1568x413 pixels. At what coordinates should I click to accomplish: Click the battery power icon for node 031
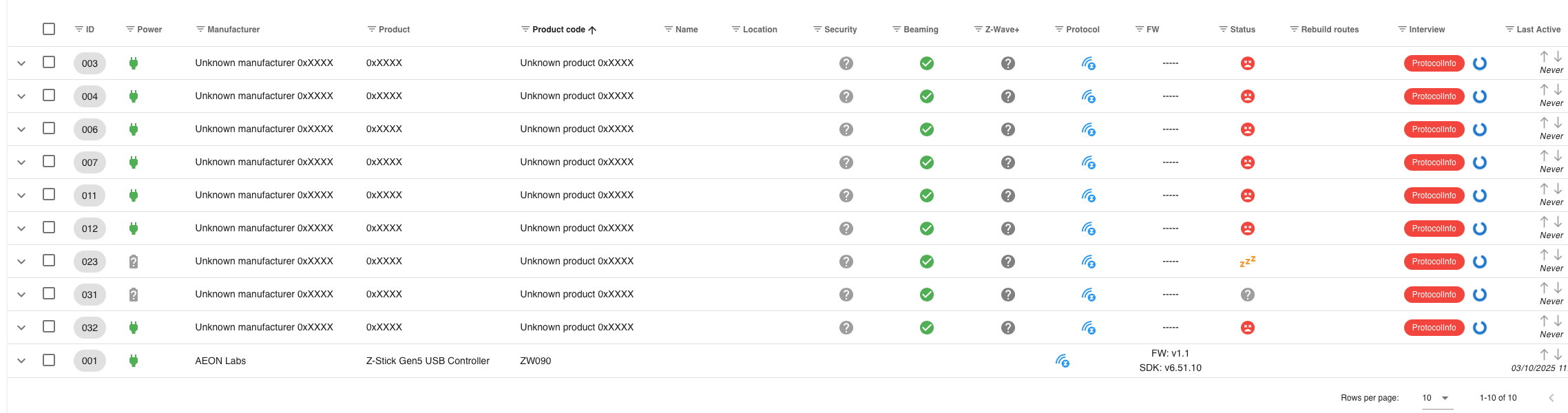(x=134, y=295)
